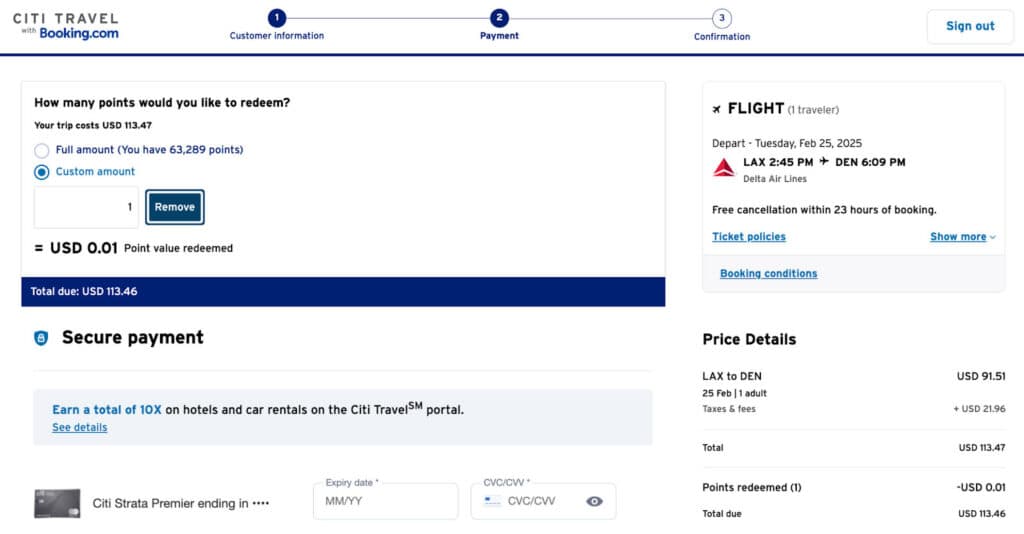Open the Ticket policies link
The height and width of the screenshot is (534, 1024).
[x=749, y=237]
